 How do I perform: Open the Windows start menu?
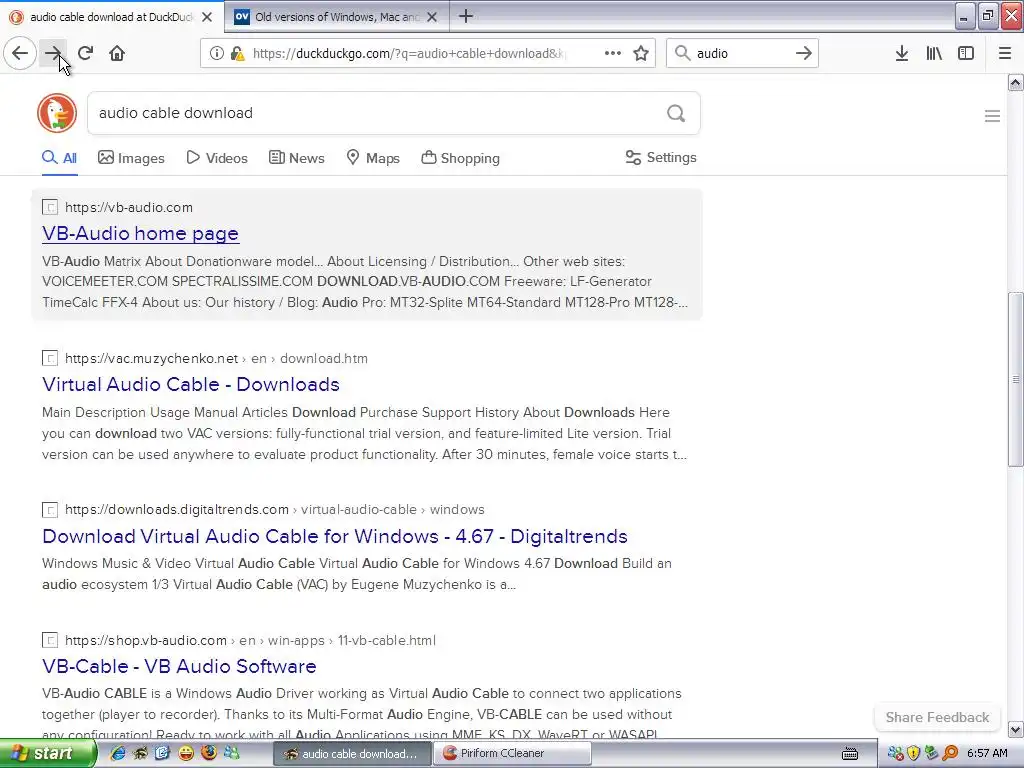click(47, 754)
